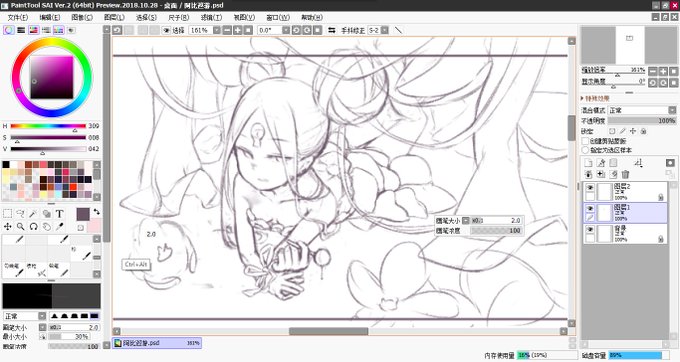Pick the red swatch in palette
The height and width of the screenshot is (362, 680).
coord(72,187)
